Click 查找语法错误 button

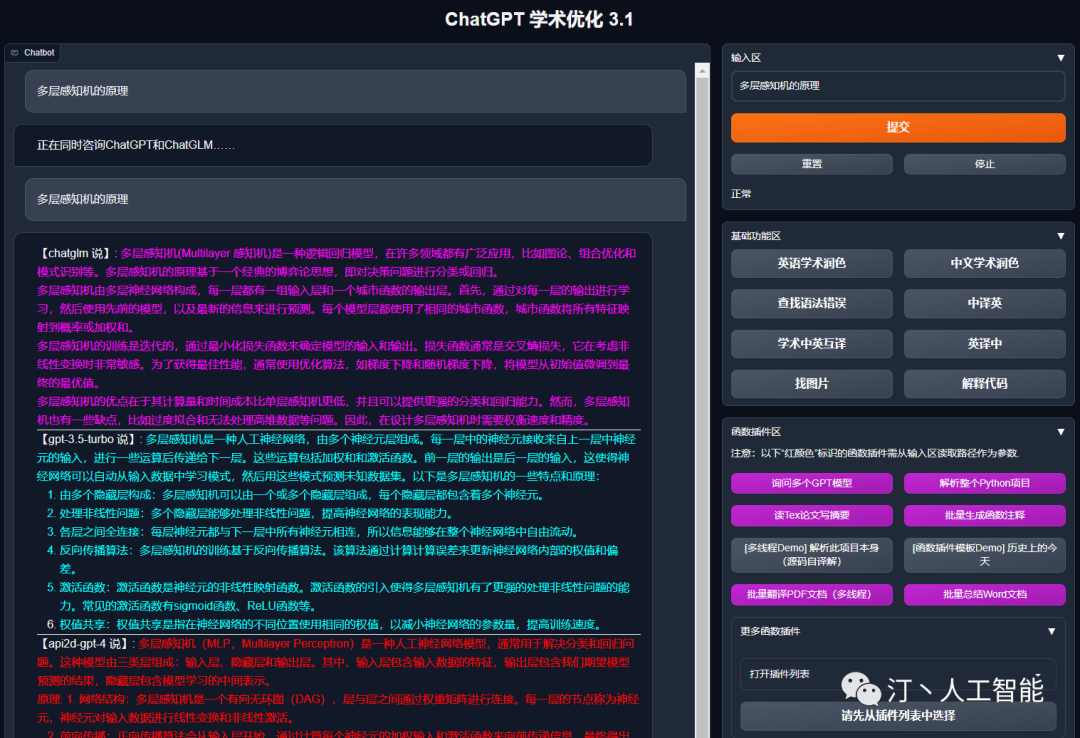811,303
